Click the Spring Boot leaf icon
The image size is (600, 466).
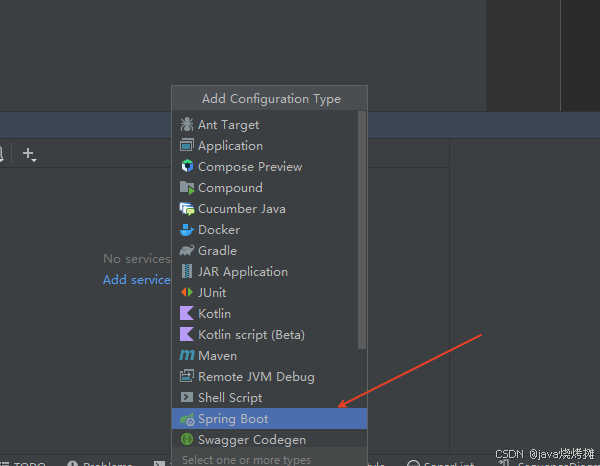187,419
